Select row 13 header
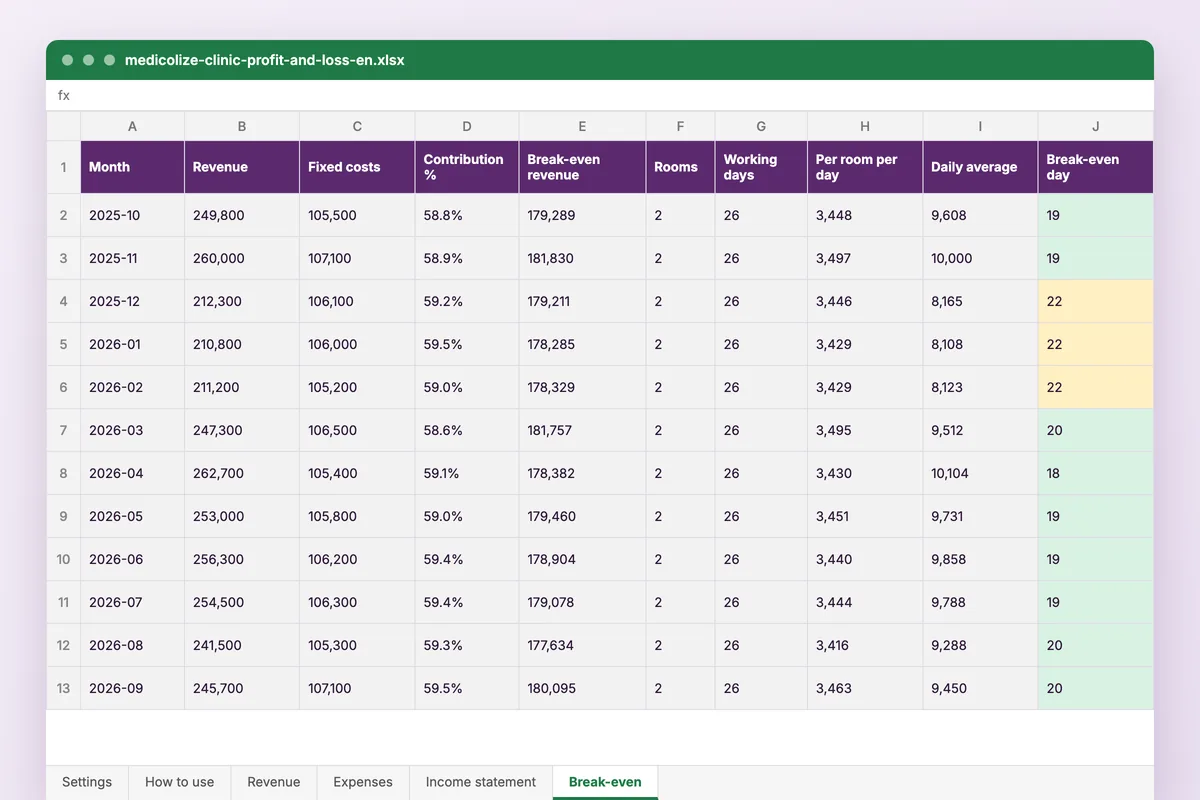1200x800 pixels. pyautogui.click(x=63, y=688)
